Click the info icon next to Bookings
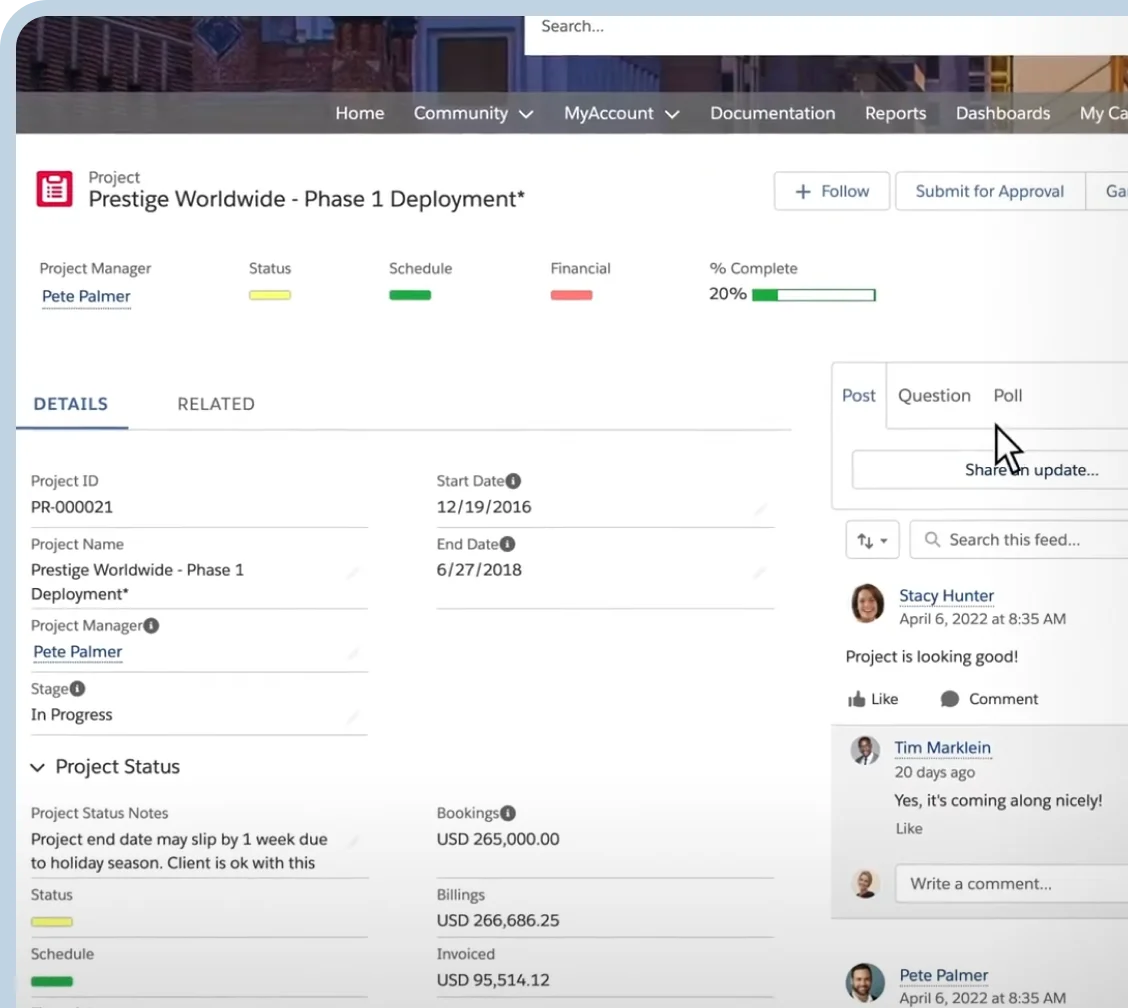 (508, 814)
